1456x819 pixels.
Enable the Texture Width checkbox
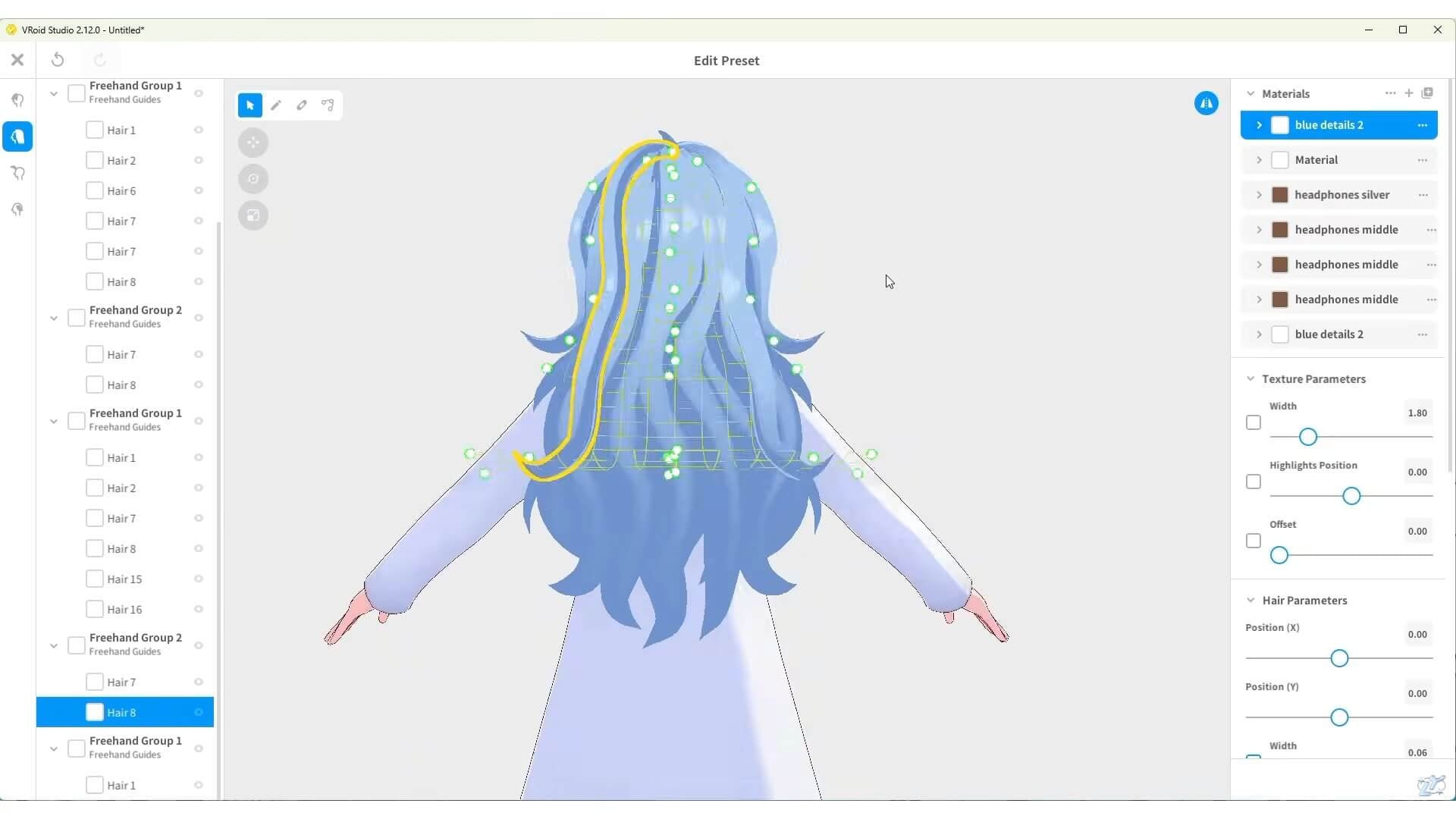click(1254, 423)
